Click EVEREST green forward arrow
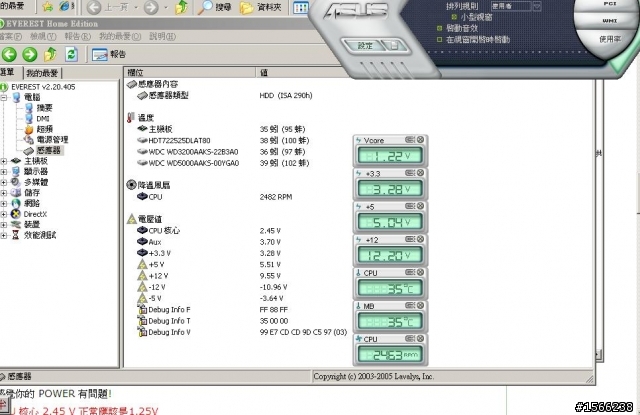 tap(29, 54)
